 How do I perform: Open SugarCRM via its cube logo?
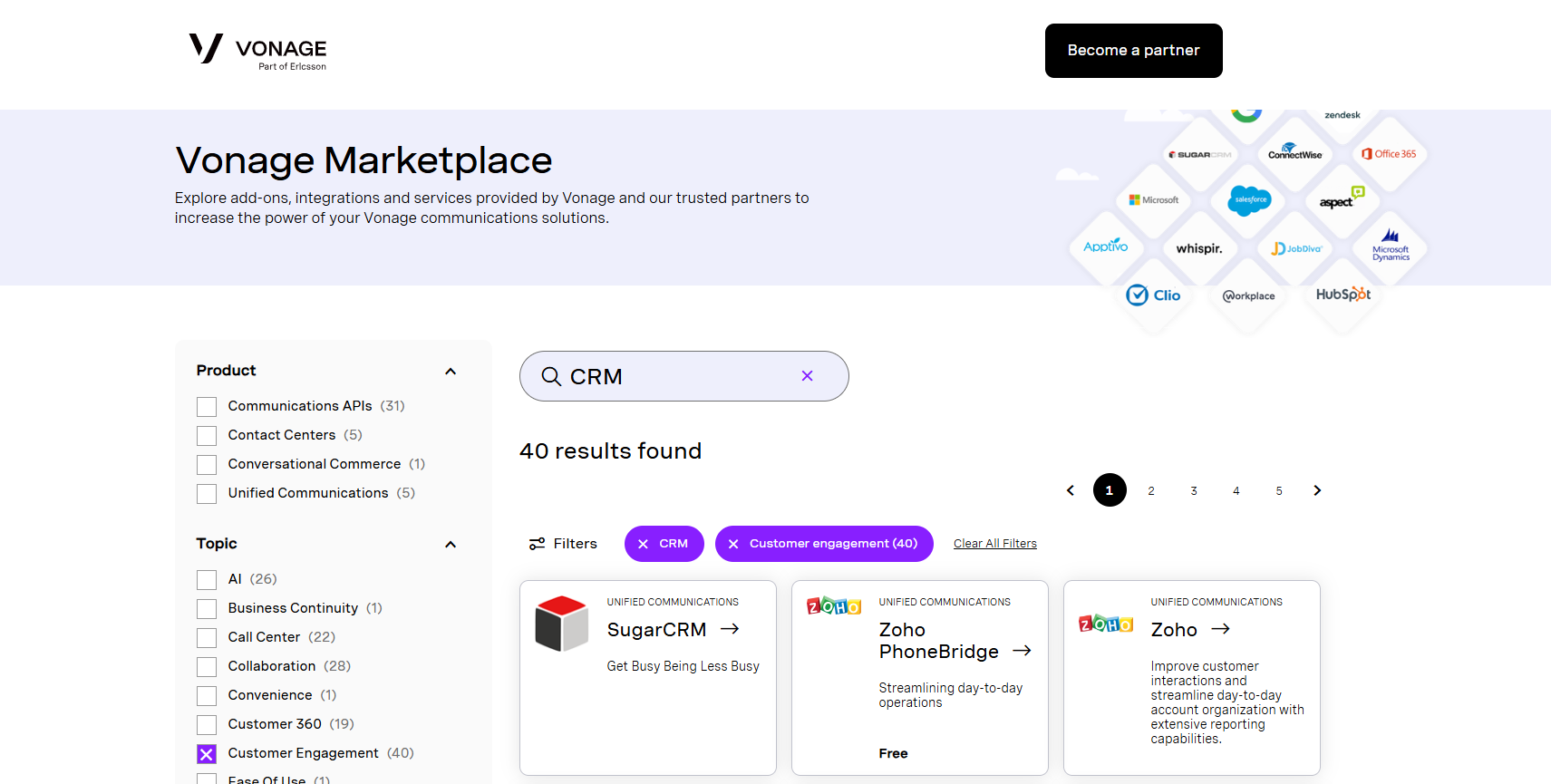562,624
